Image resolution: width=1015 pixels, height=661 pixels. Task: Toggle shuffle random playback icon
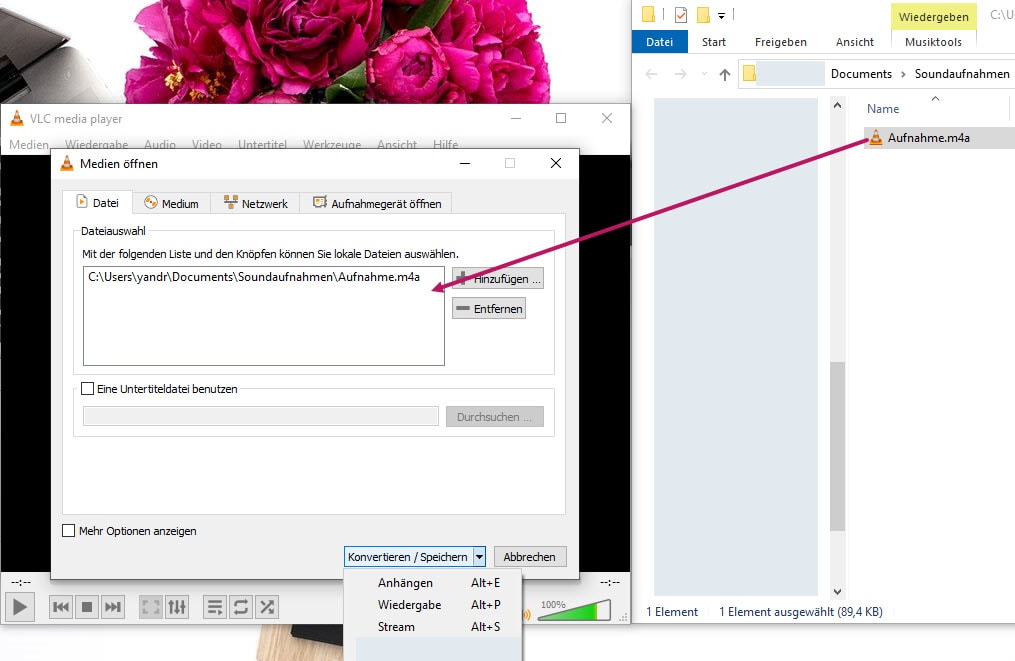pyautogui.click(x=266, y=606)
